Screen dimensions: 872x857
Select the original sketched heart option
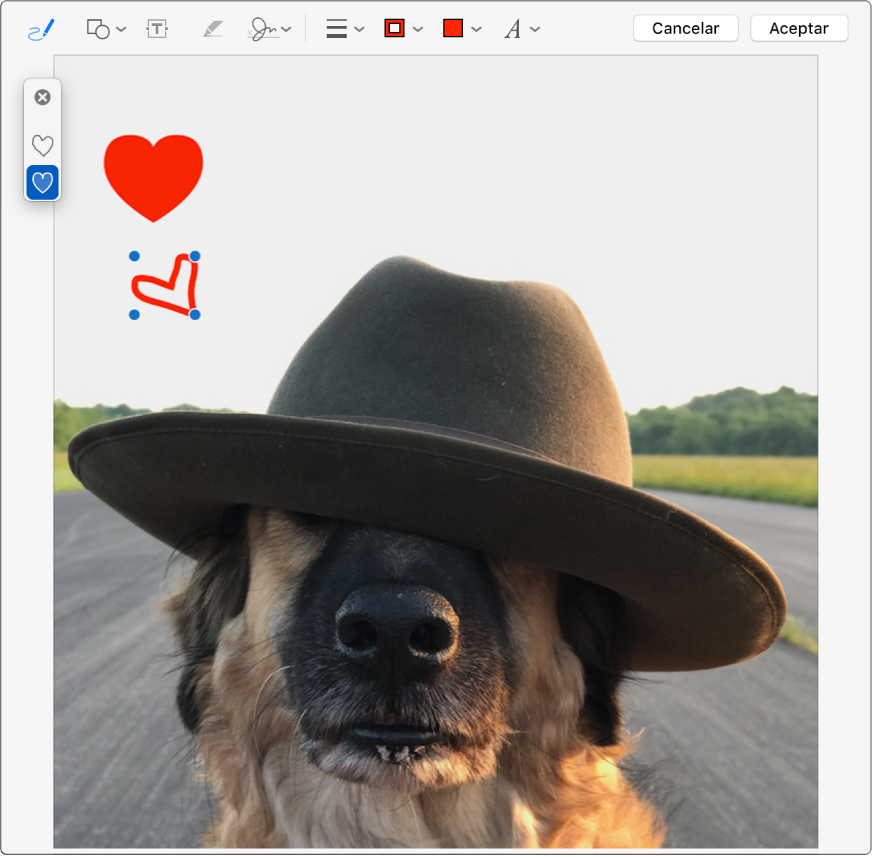[42, 145]
